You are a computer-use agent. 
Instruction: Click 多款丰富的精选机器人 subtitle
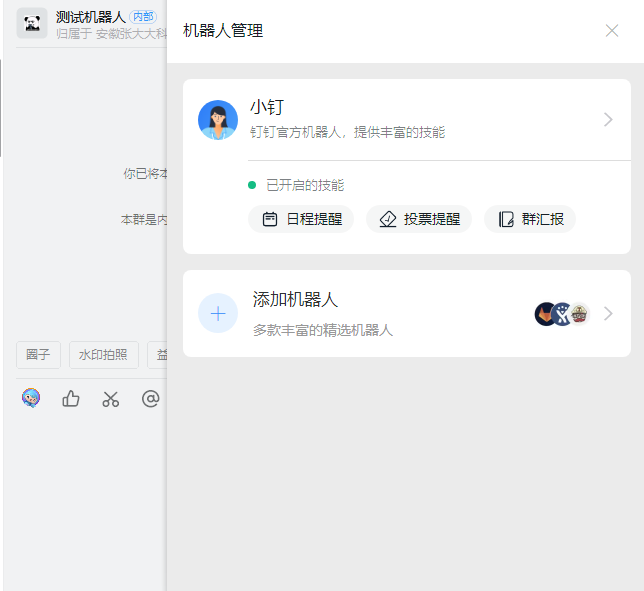(x=323, y=330)
